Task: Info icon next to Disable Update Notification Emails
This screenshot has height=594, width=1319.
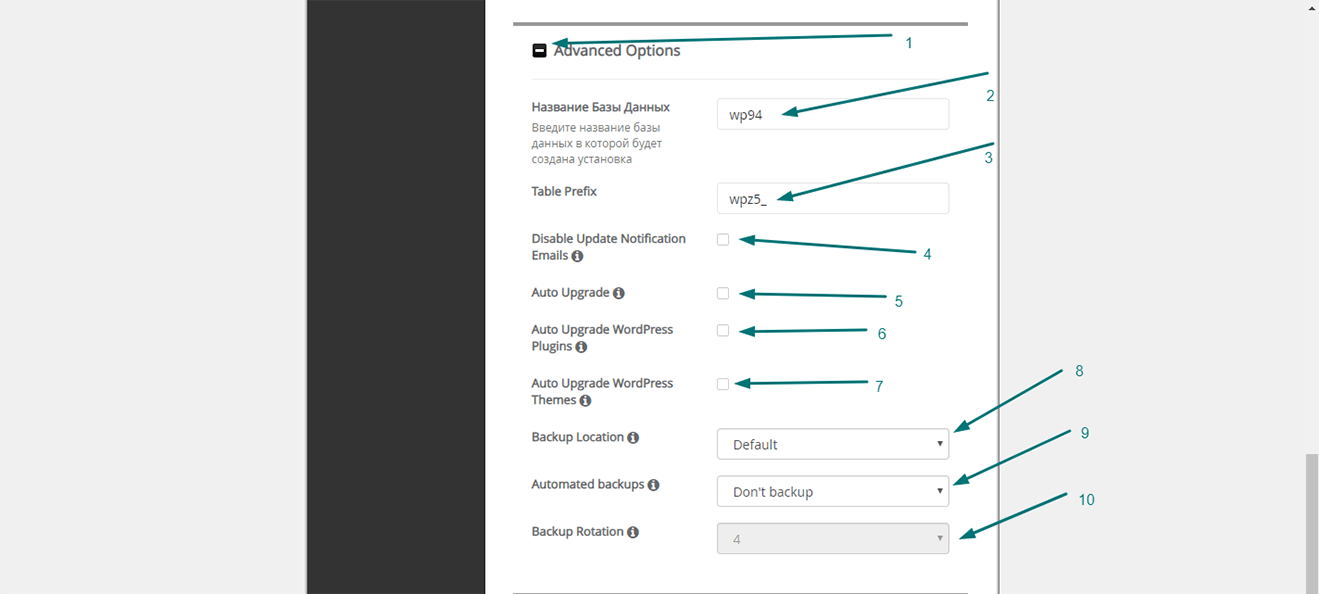Action: 578,256
